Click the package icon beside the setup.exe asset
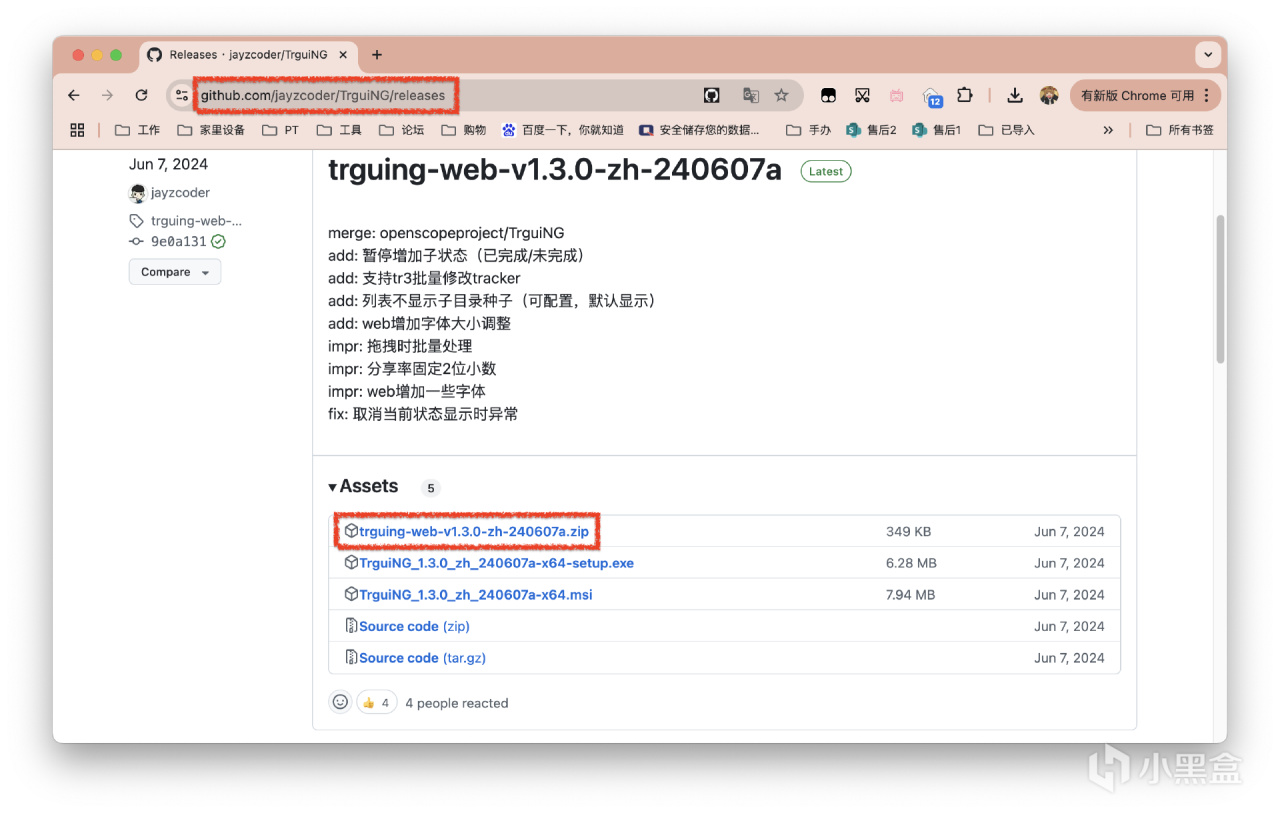Viewport: 1280px width, 813px height. click(x=351, y=563)
